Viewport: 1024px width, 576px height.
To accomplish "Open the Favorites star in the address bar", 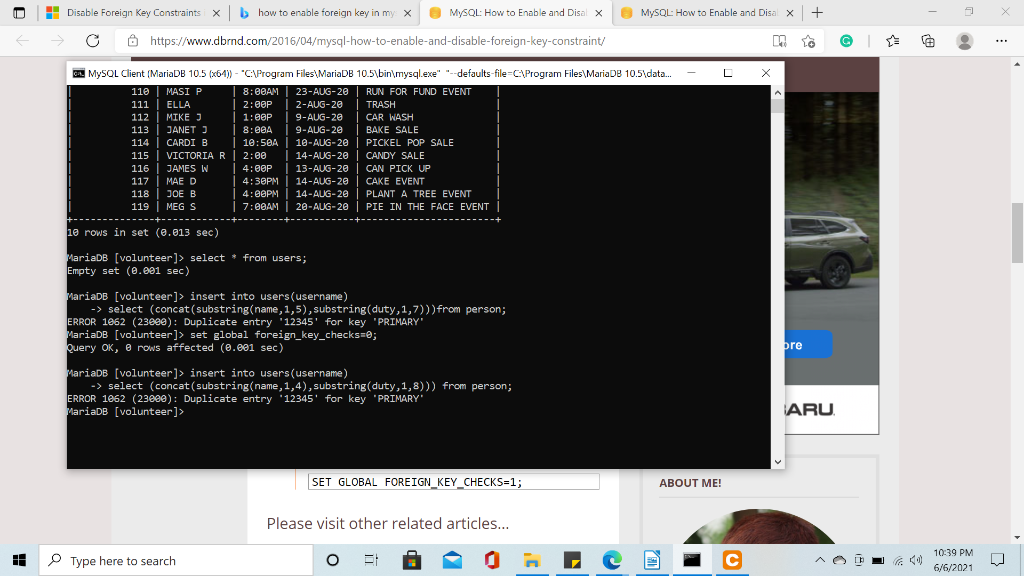I will (x=807, y=42).
